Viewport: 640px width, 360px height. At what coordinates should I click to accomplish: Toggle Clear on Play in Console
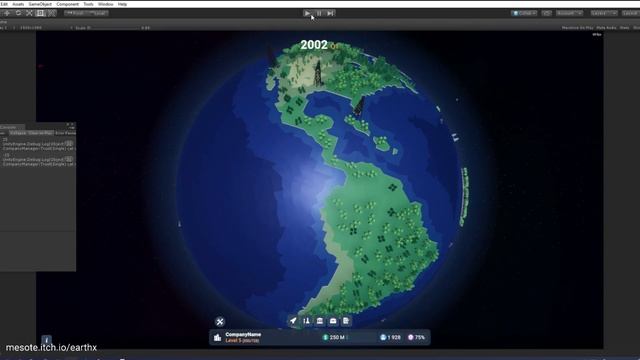pos(40,133)
